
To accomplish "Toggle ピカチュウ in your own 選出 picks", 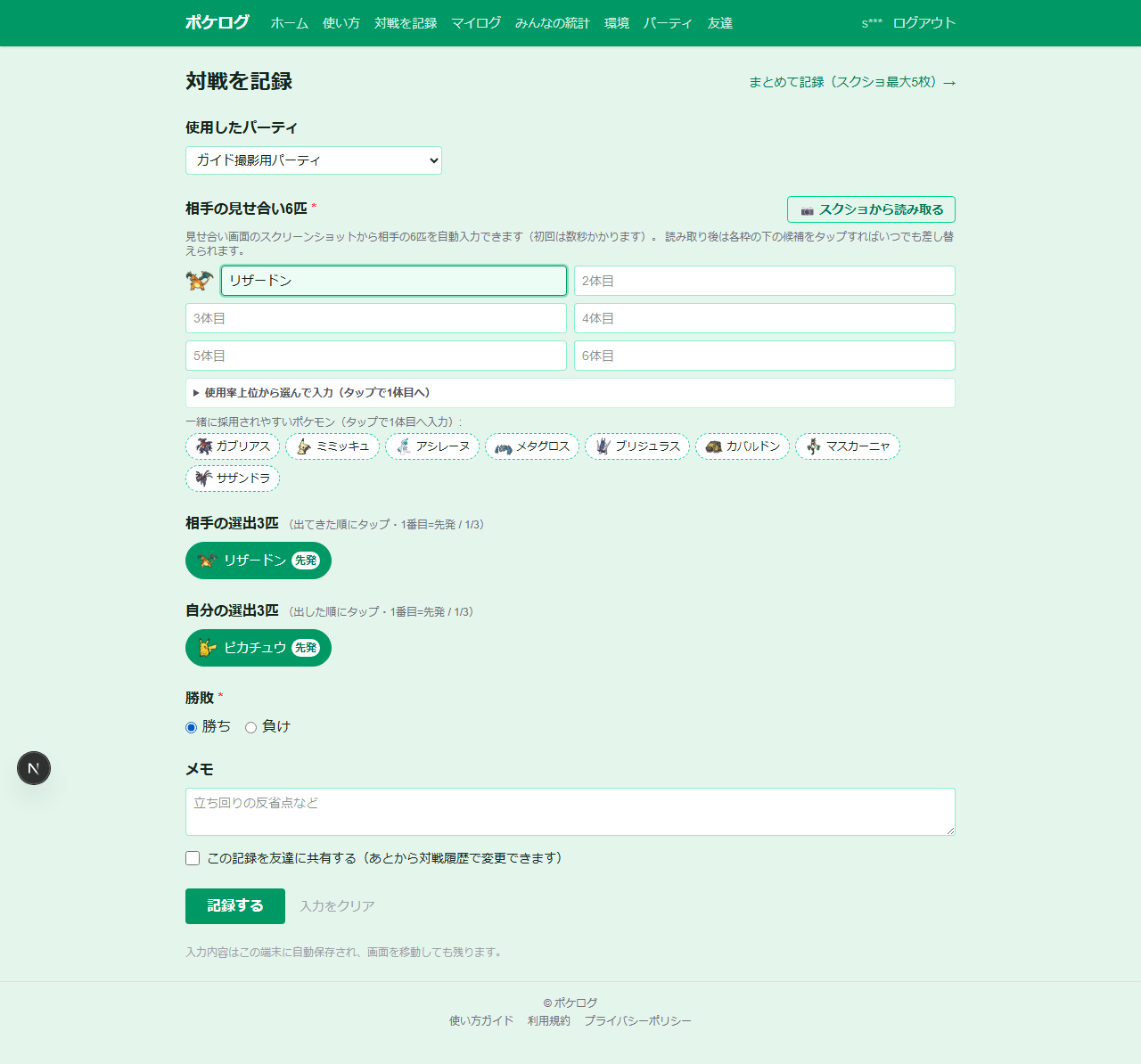I will (259, 648).
